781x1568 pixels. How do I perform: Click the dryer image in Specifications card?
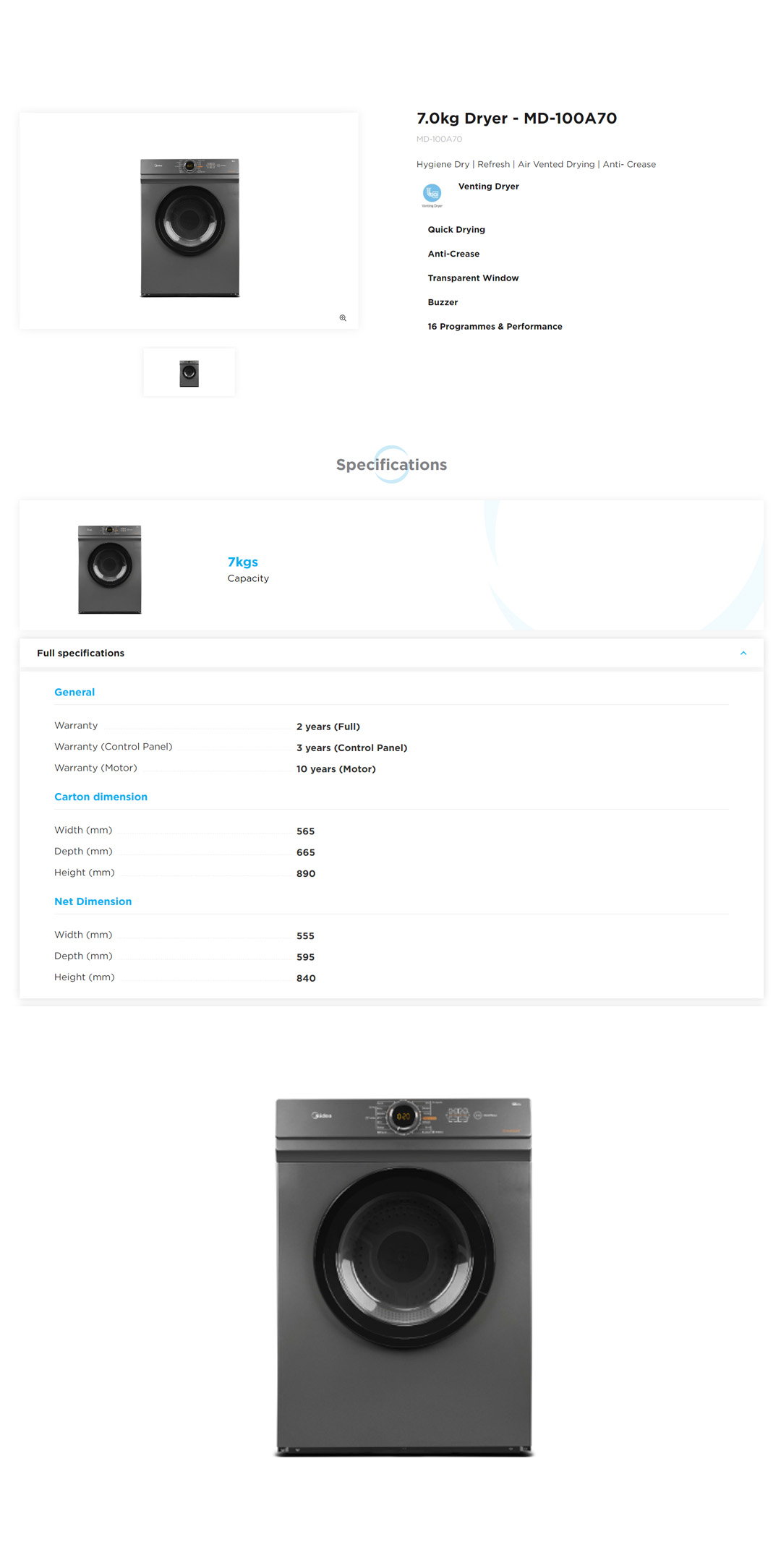click(110, 570)
